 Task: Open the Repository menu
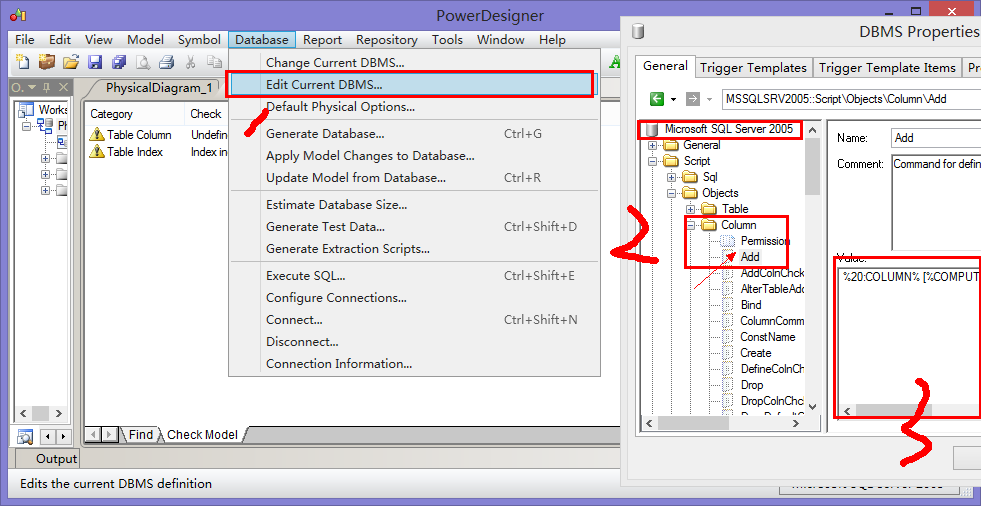click(387, 39)
